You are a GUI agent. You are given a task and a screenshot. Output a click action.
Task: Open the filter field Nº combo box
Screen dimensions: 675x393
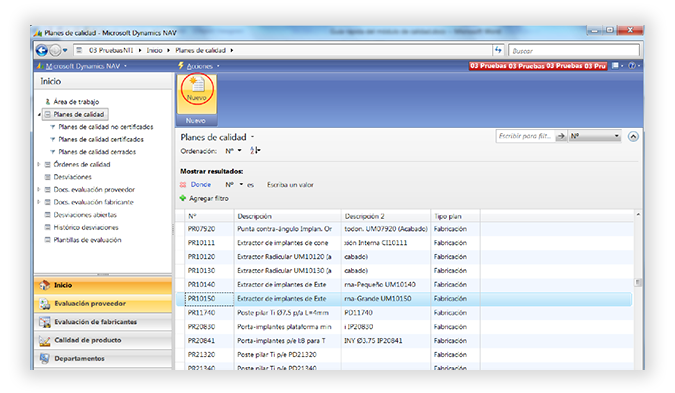pos(594,136)
